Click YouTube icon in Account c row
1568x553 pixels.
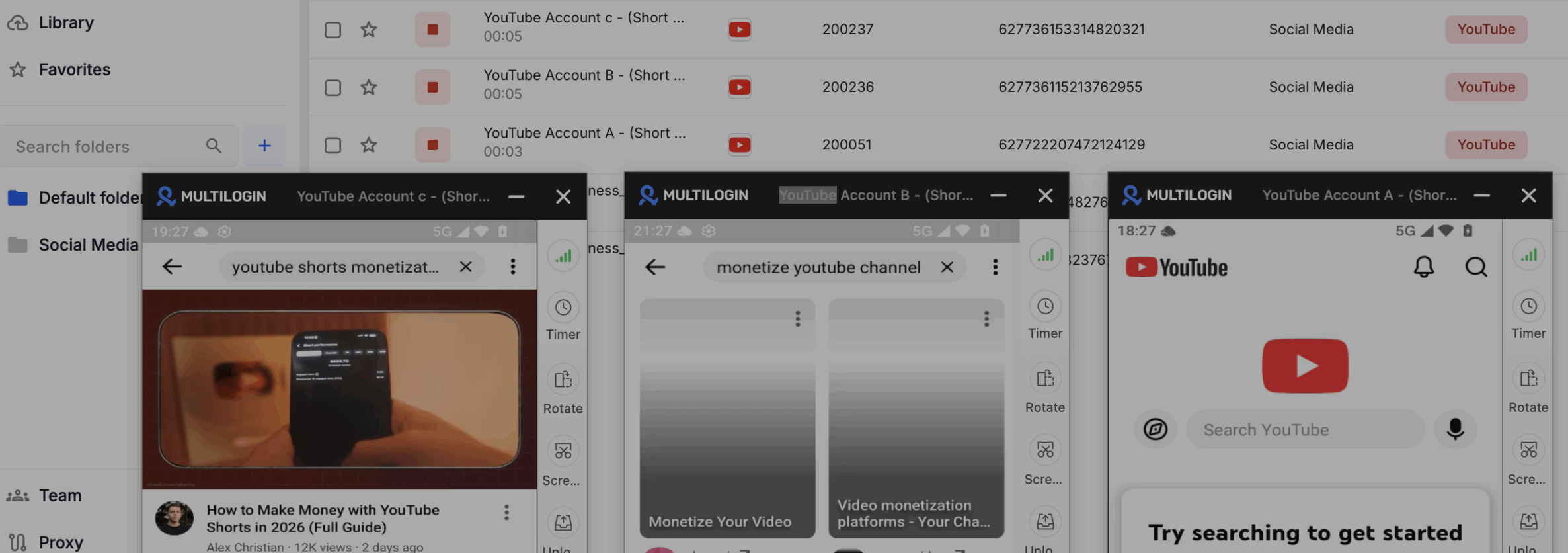[740, 30]
